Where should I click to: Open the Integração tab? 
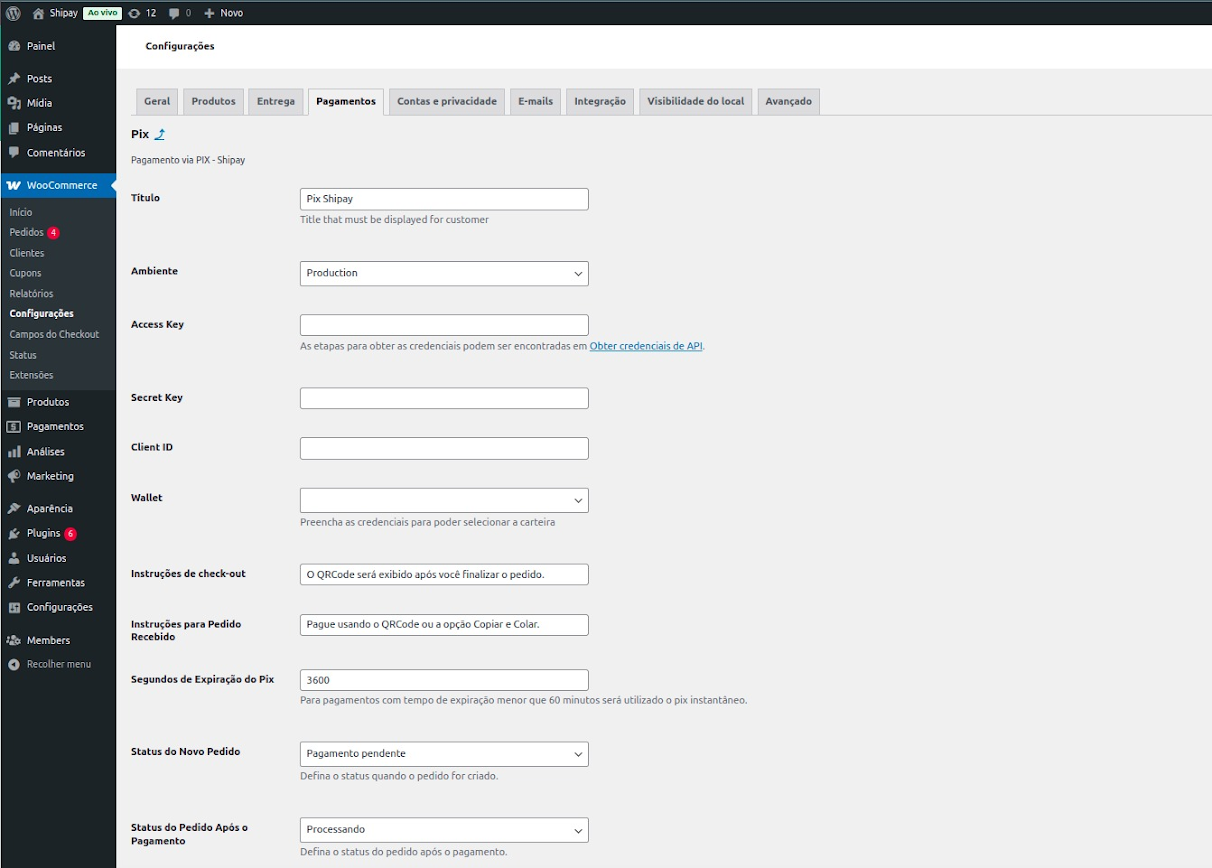[x=600, y=102]
